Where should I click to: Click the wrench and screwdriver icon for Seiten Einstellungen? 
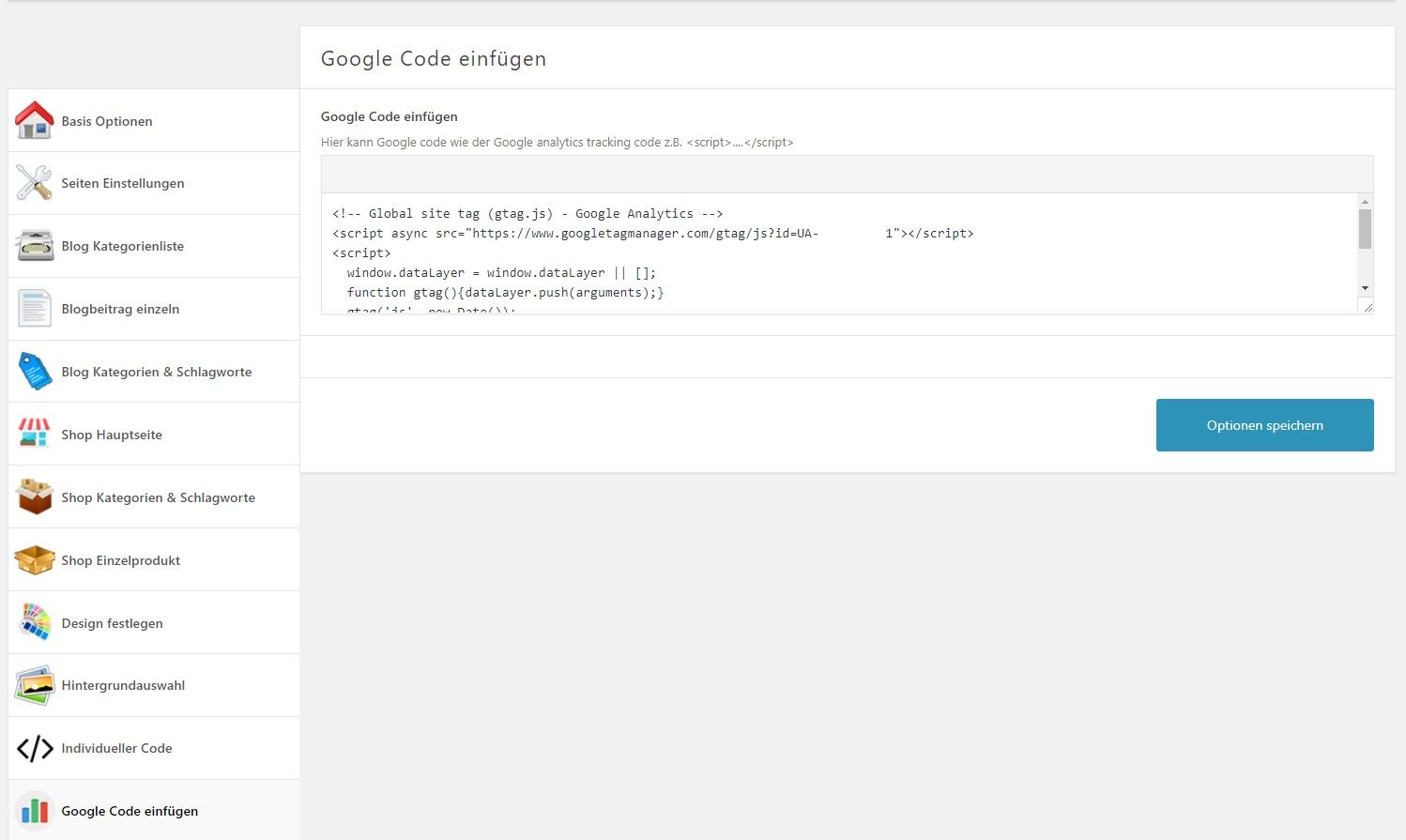(x=35, y=183)
